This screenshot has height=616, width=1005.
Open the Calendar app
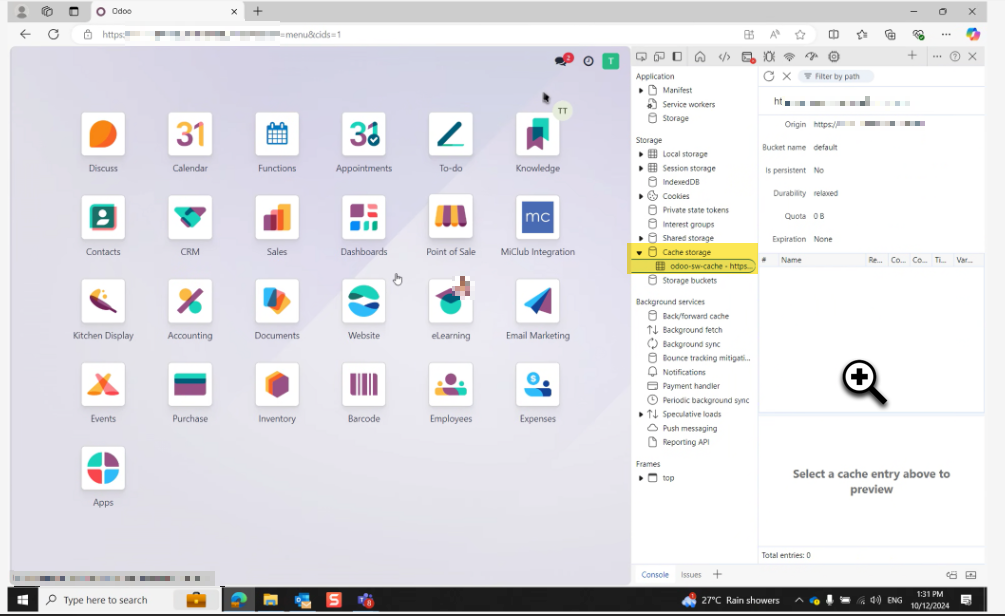tap(190, 134)
